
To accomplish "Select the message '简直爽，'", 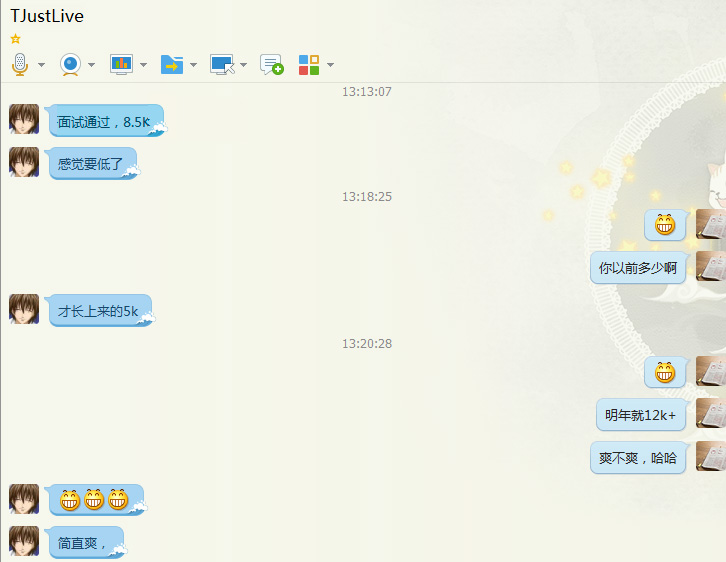I will tap(86, 543).
